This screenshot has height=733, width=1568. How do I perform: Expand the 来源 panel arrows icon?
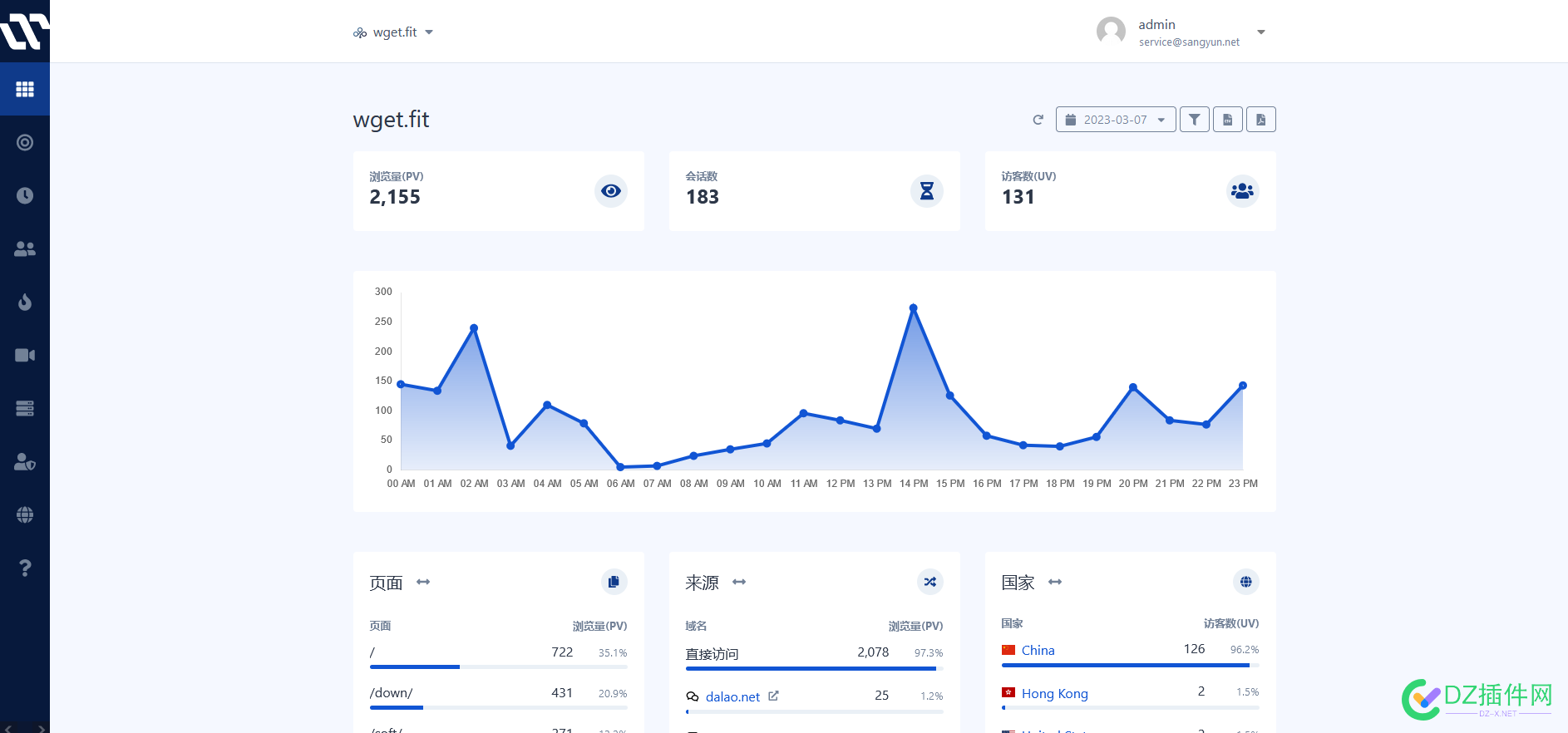739,582
